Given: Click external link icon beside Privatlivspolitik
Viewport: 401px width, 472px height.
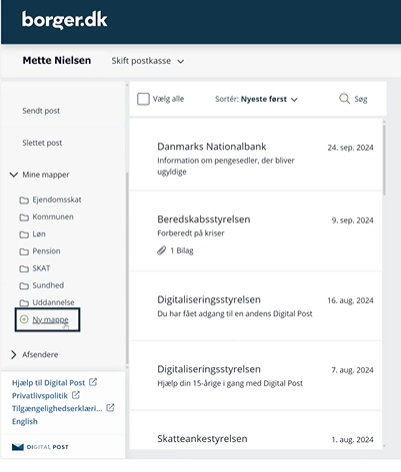Looking at the screenshot, I should click(x=76, y=395).
